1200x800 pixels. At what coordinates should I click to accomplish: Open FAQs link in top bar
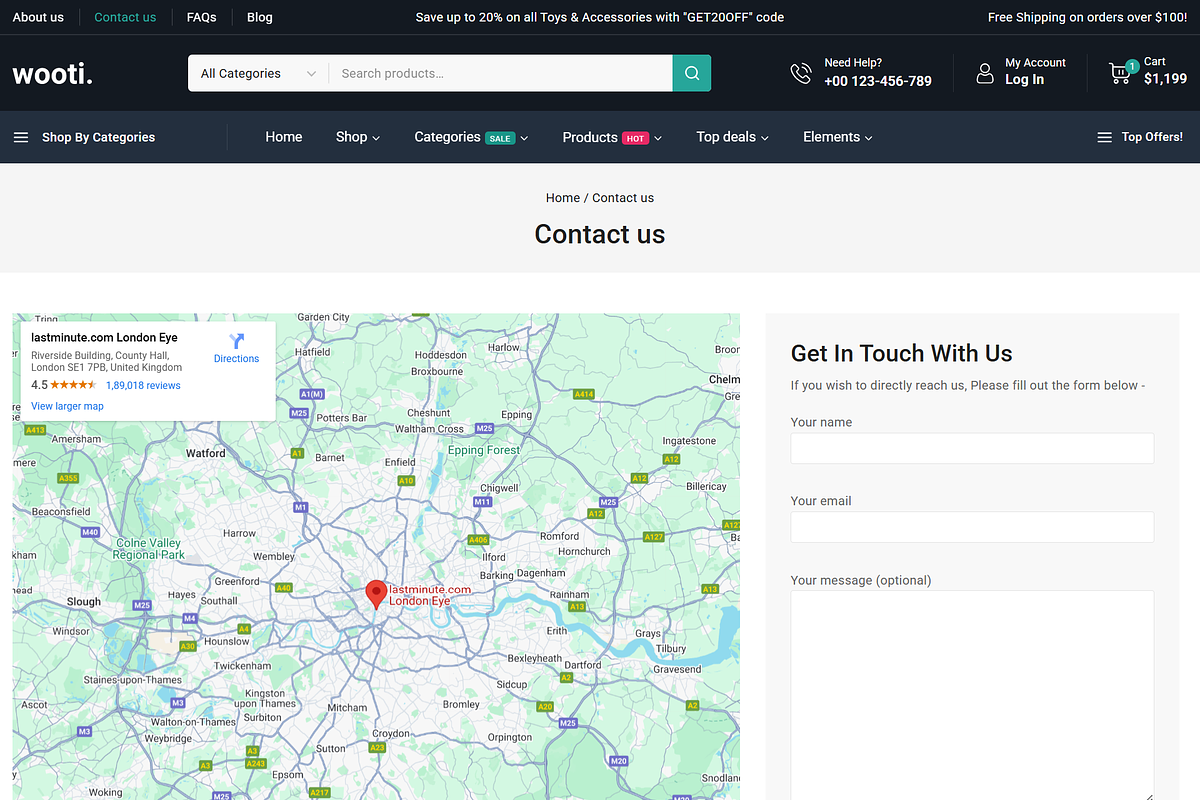click(202, 17)
